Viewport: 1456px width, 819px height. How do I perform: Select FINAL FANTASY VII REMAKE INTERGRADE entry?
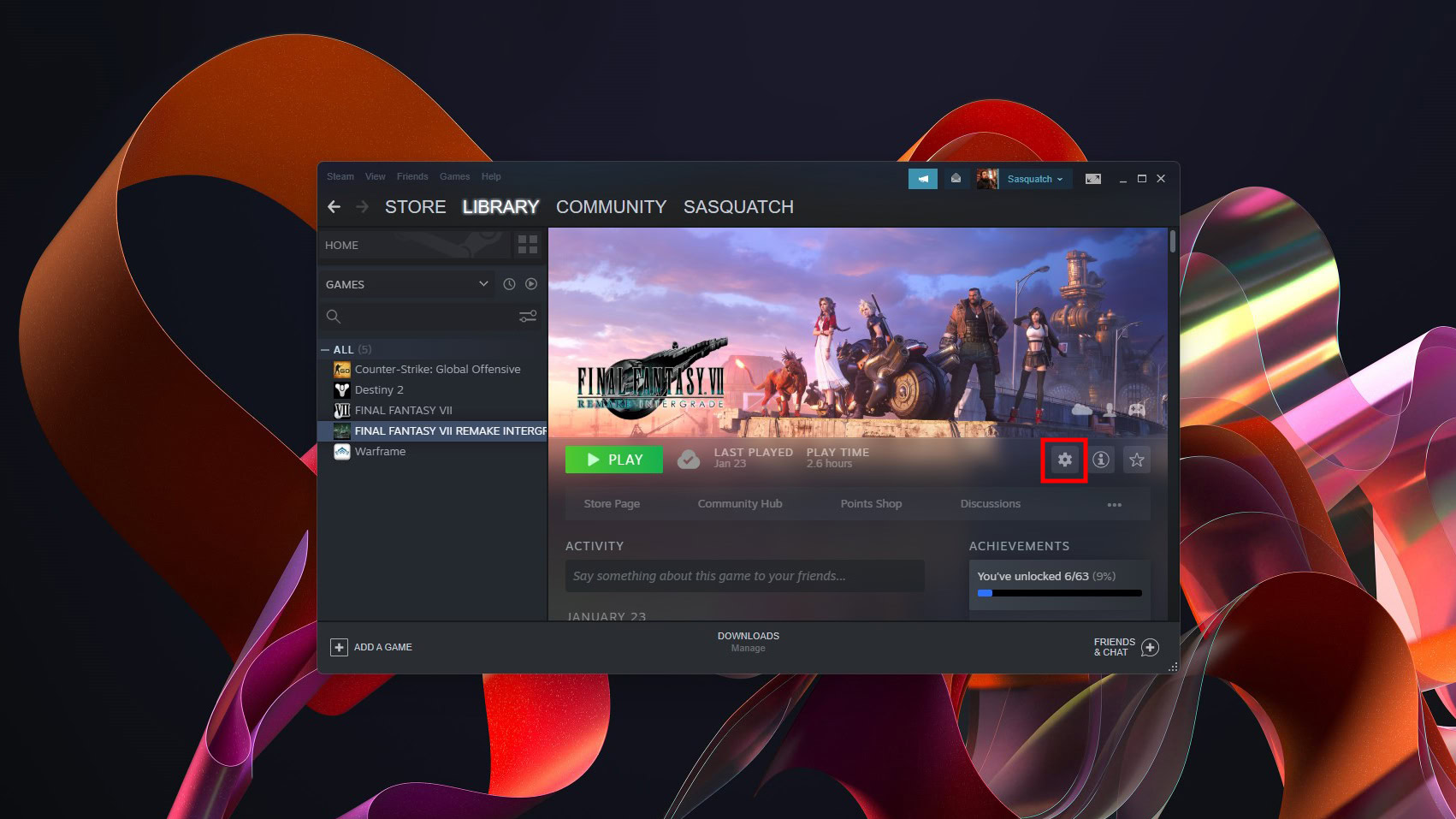coord(432,431)
